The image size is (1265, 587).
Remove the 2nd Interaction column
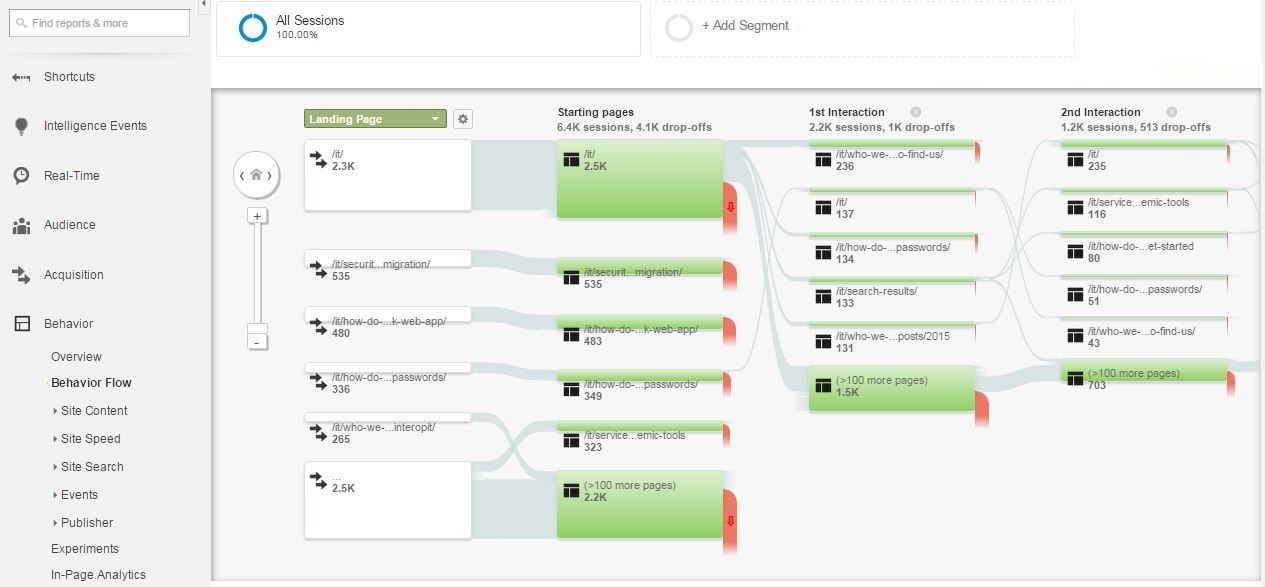point(1171,112)
